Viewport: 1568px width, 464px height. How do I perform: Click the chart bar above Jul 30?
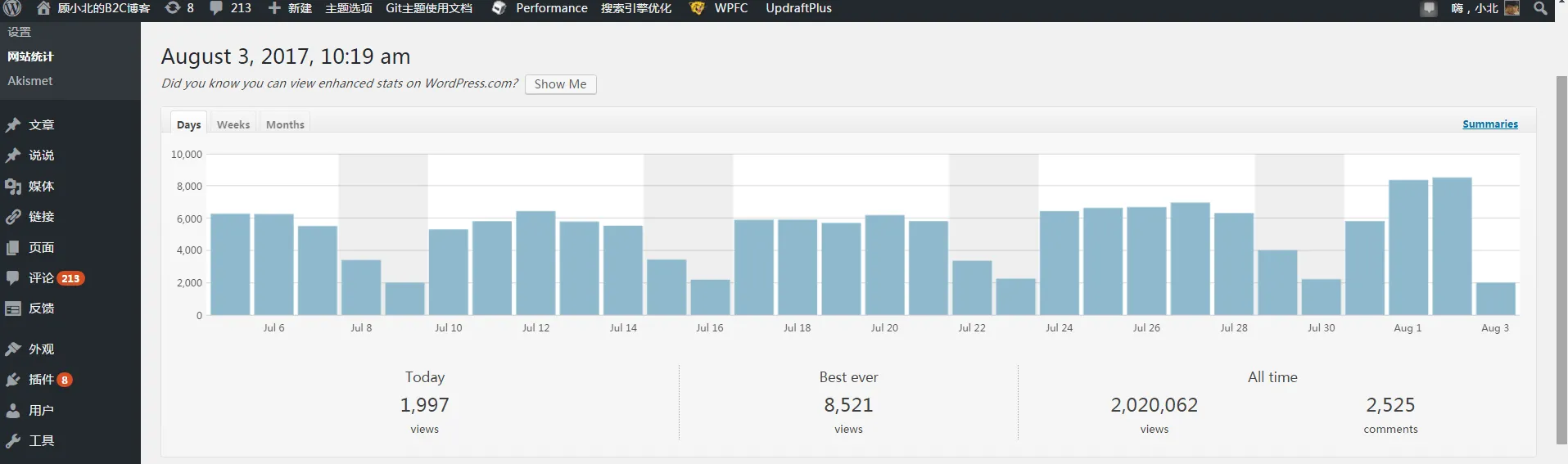click(x=1321, y=297)
